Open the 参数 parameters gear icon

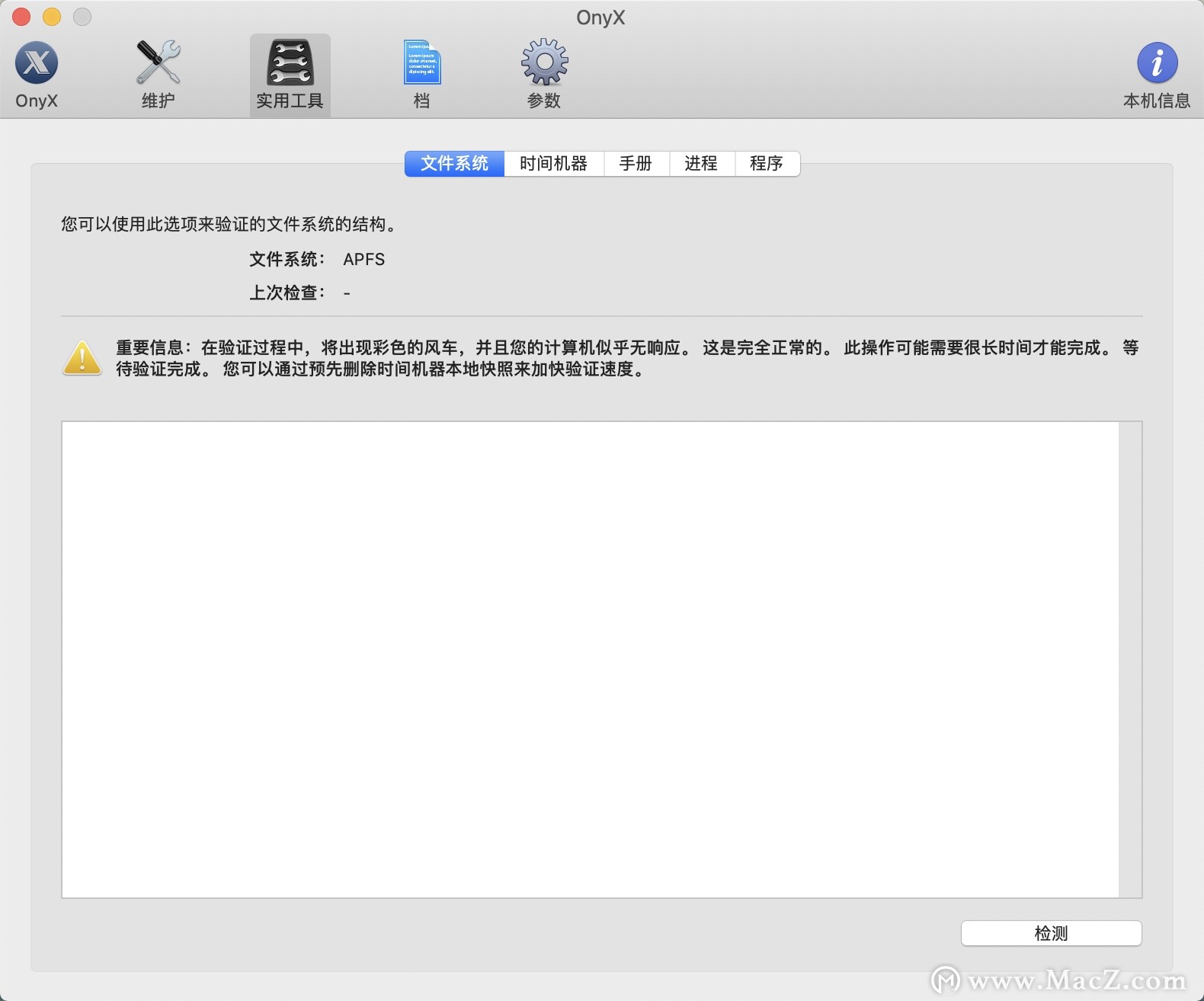pos(544,75)
